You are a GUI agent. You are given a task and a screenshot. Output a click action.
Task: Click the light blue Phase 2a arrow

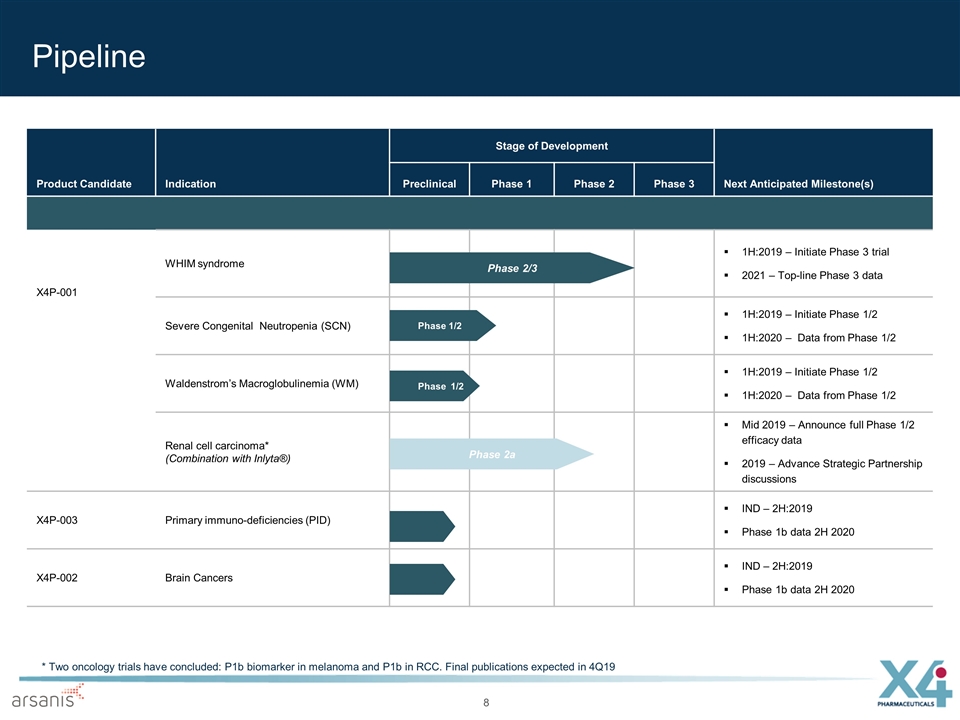point(490,455)
